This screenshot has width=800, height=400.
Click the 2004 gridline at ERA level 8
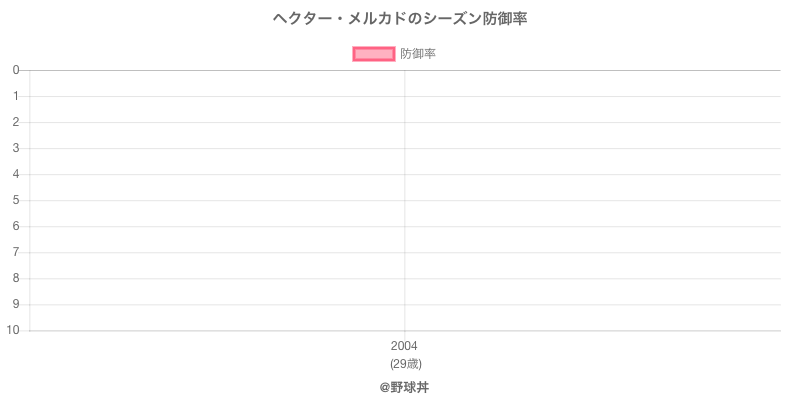point(404,278)
